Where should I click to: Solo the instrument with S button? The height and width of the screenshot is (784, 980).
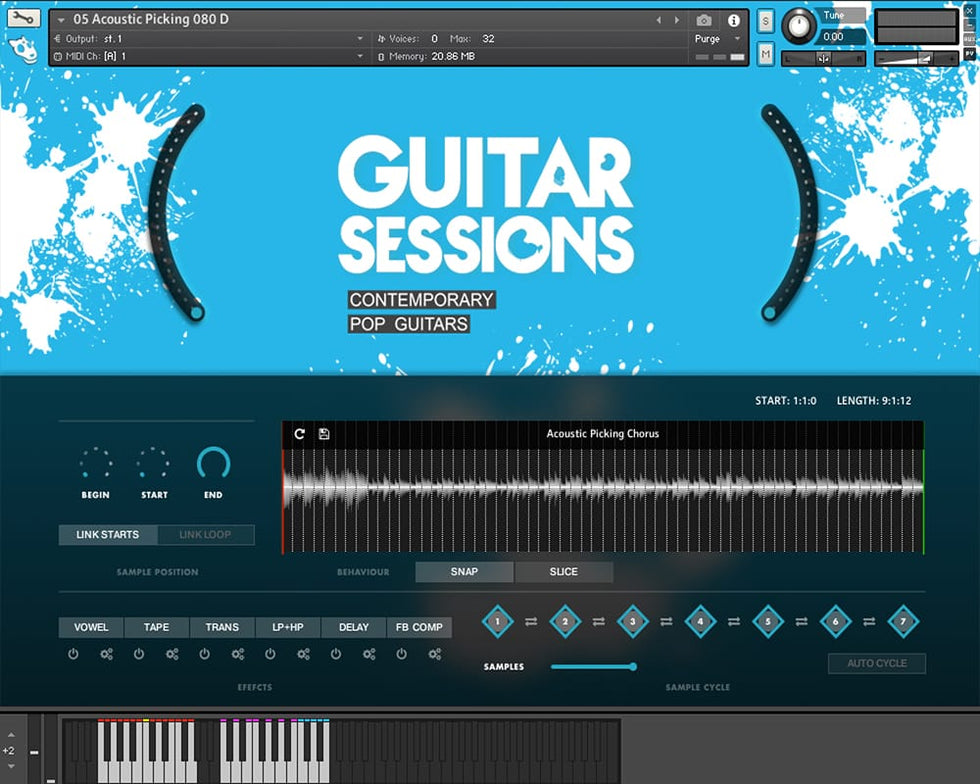[765, 21]
